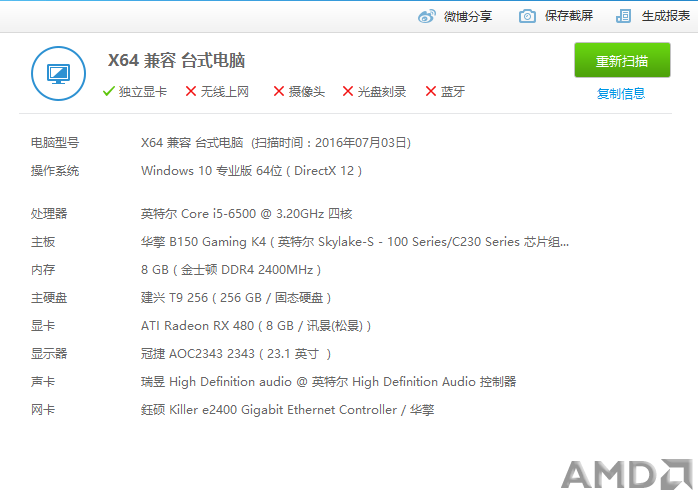Click the AMD logo
Screen dimensions: 698x495
tap(627, 475)
